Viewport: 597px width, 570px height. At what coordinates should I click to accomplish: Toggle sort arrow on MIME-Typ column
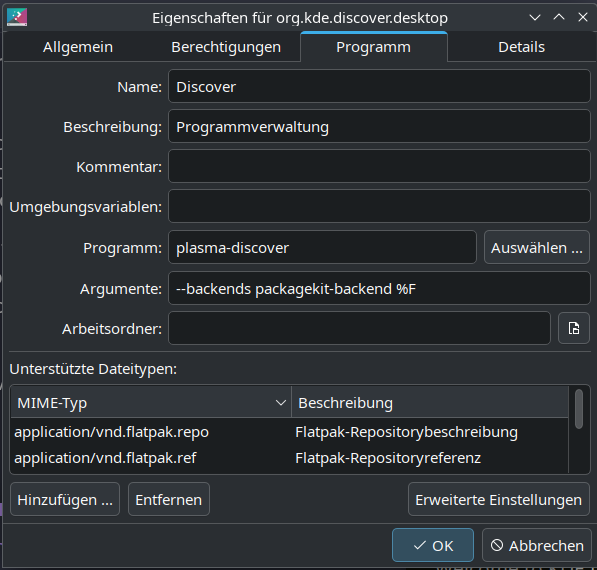281,403
